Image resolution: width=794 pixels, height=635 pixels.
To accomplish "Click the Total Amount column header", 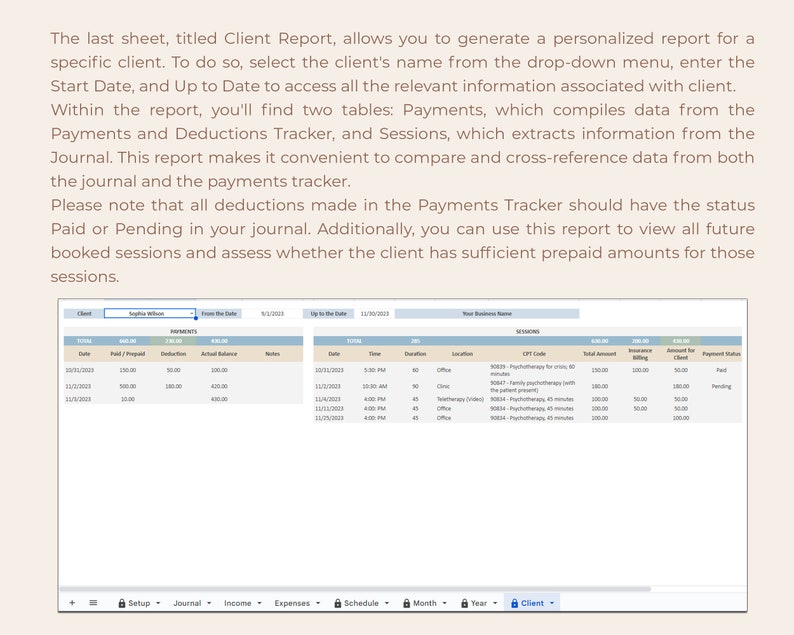I will [x=600, y=354].
